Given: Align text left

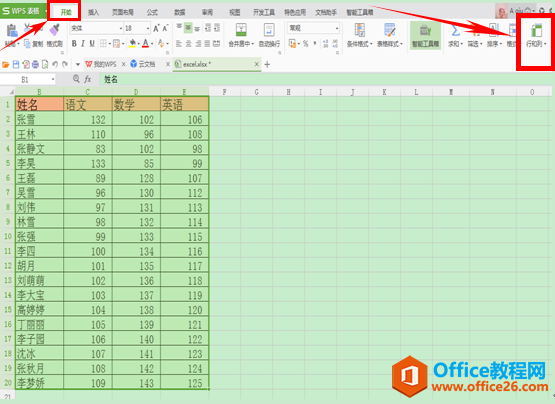Looking at the screenshot, I should 179,44.
